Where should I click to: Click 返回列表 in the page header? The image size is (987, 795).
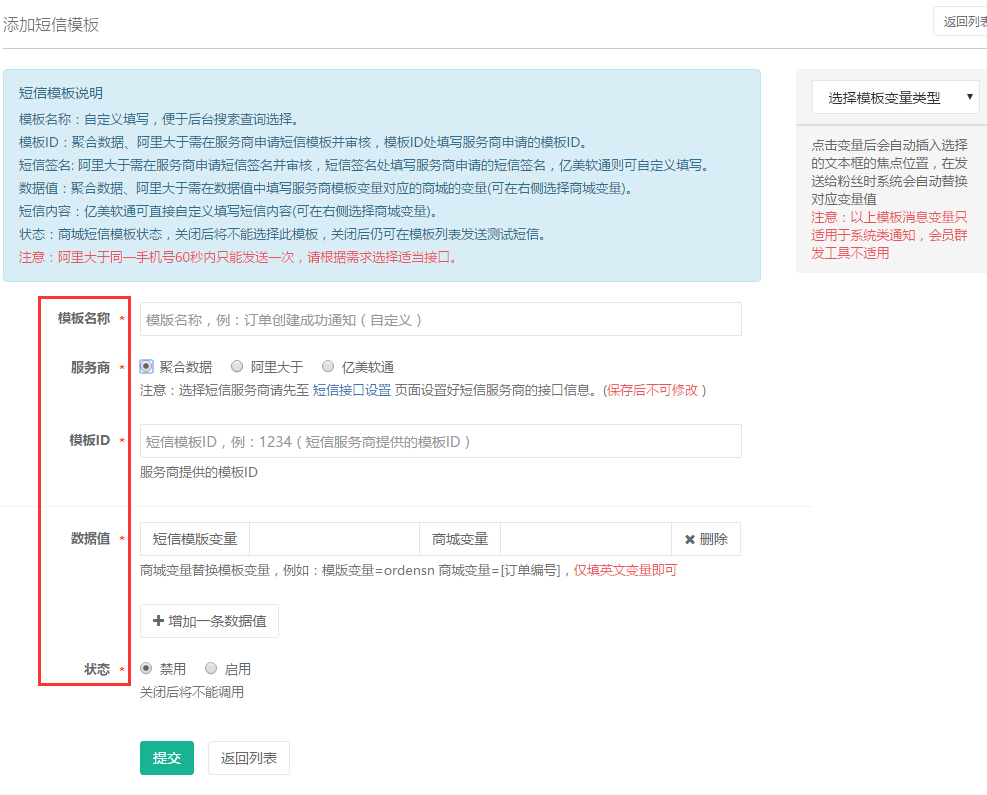pos(963,22)
